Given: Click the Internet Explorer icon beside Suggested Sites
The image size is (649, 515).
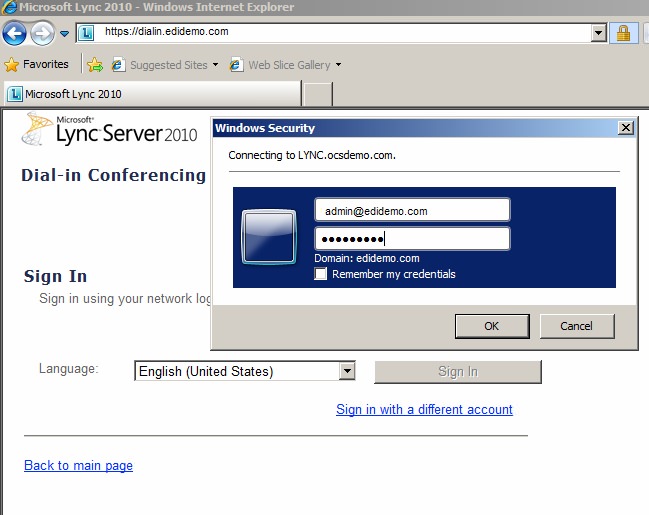Looking at the screenshot, I should pos(118,65).
